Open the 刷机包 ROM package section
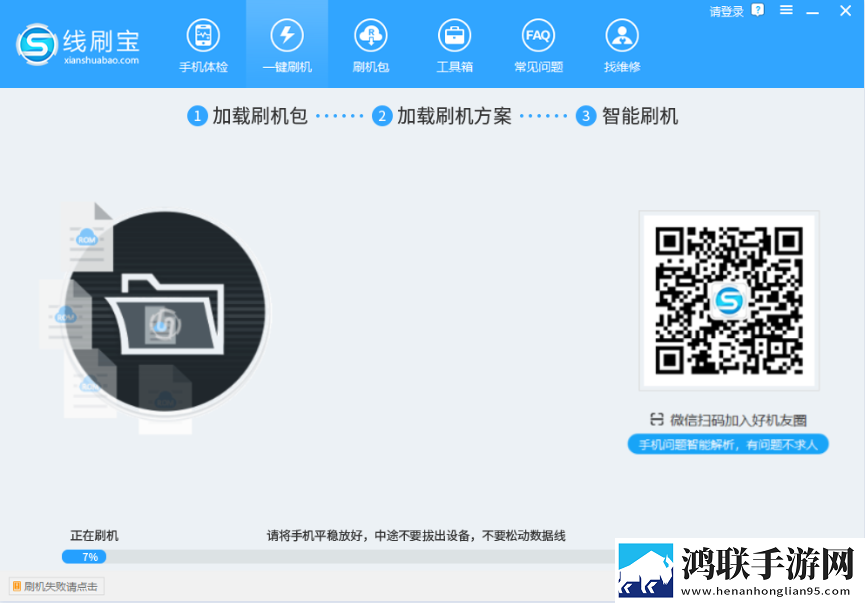Screen dimensions: 865x603 pyautogui.click(x=371, y=46)
